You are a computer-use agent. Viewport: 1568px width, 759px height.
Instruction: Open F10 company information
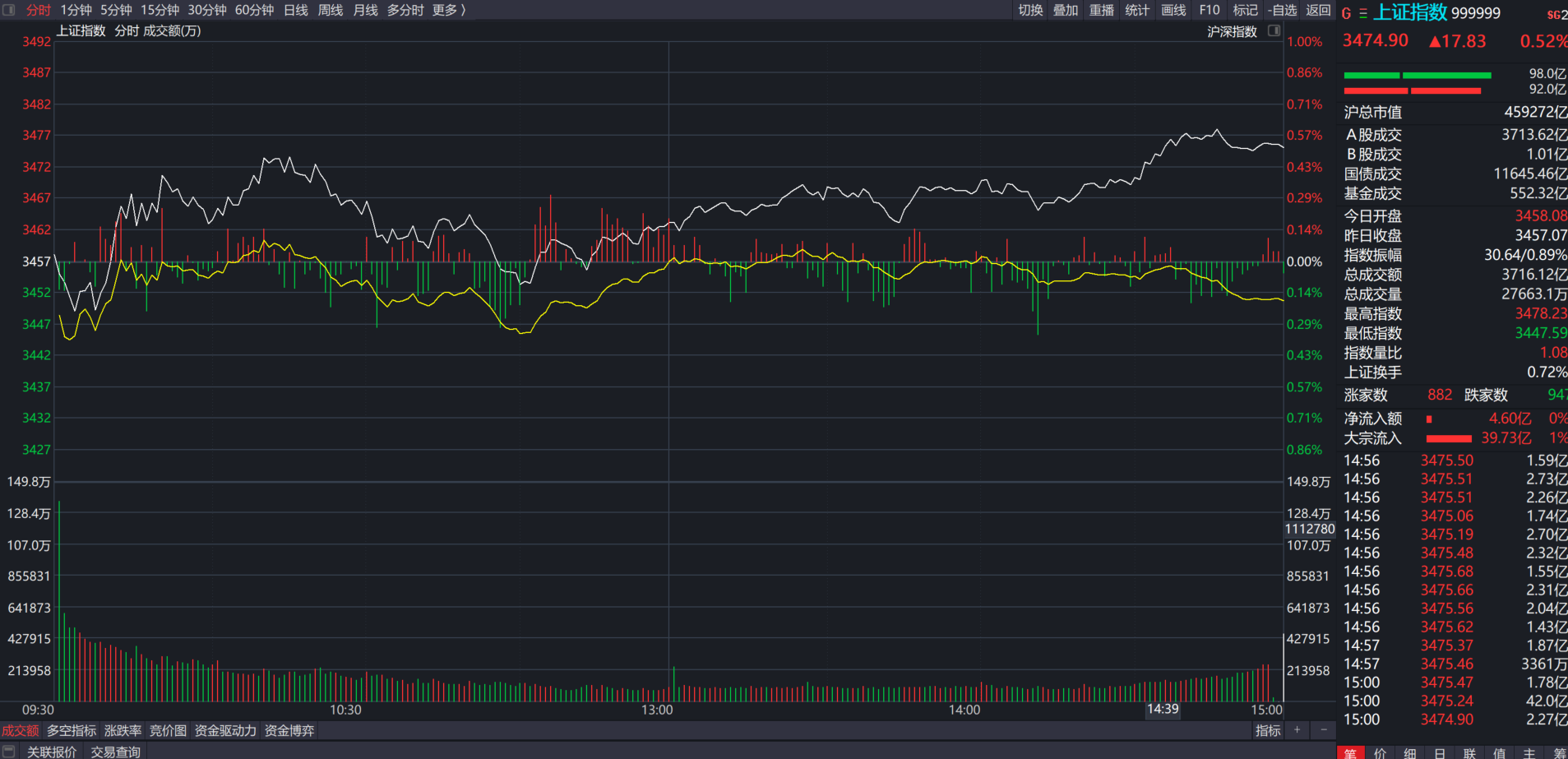pyautogui.click(x=1210, y=10)
